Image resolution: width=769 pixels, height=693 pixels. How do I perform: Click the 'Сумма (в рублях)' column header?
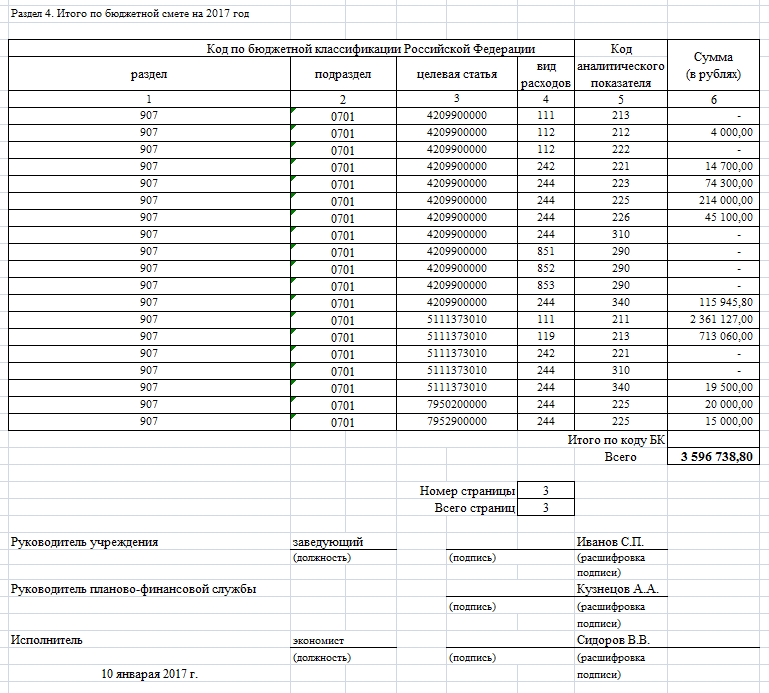[x=714, y=66]
